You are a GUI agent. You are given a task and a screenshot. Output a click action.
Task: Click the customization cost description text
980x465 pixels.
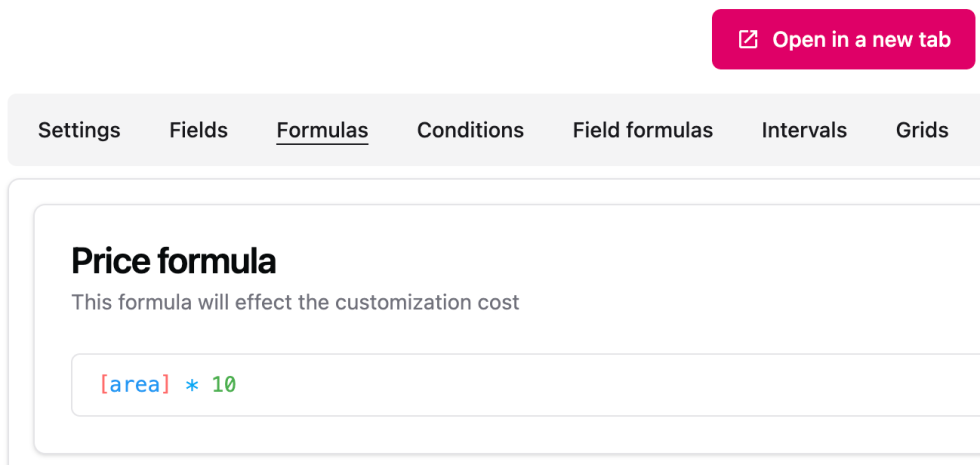pos(295,302)
